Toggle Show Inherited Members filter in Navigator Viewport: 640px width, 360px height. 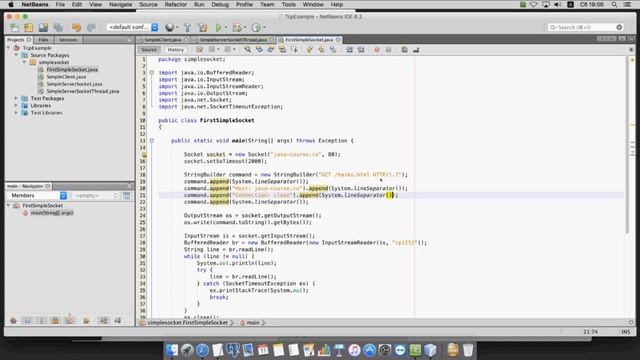tap(13, 321)
